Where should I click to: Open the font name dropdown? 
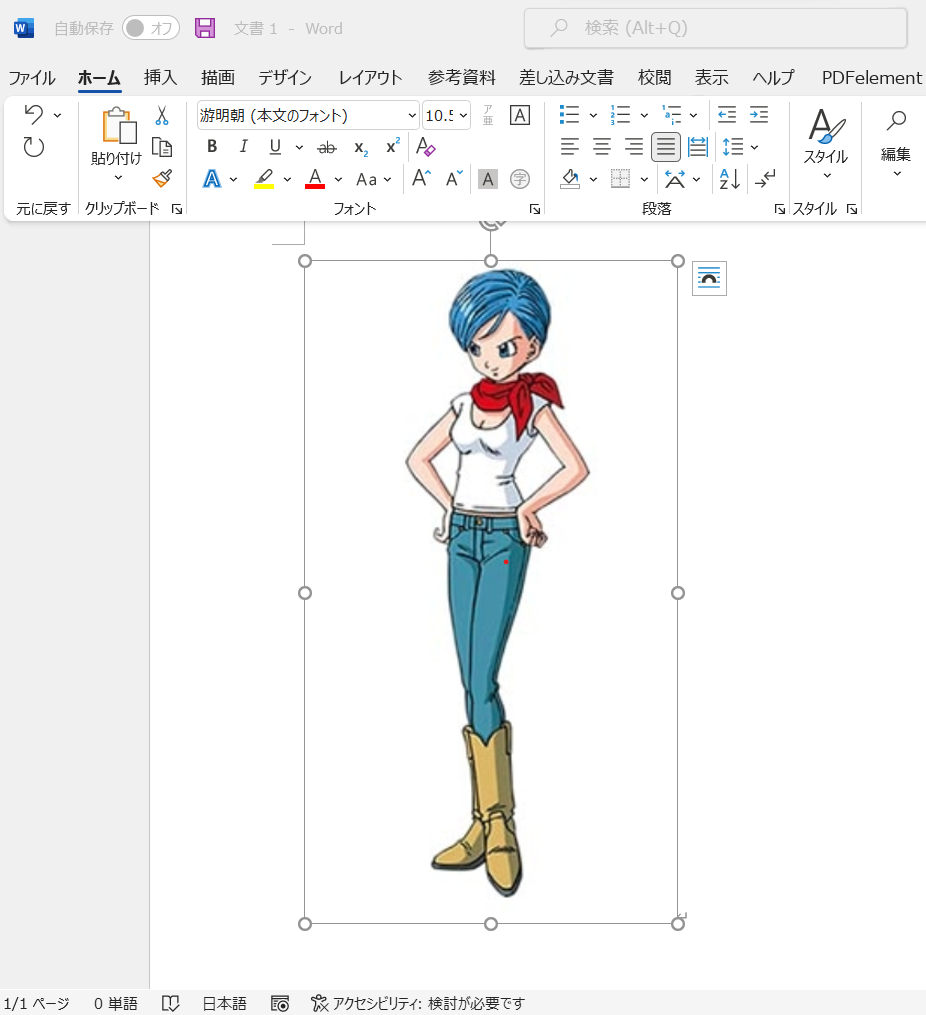click(x=412, y=116)
